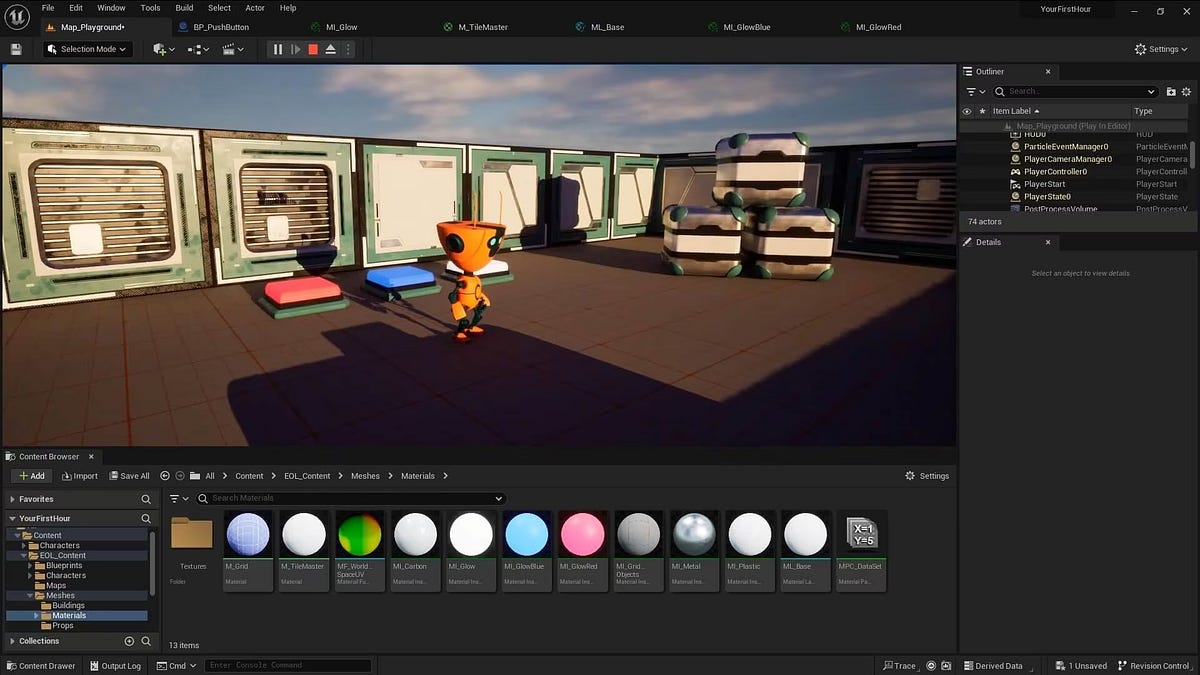Open the Blueprints toolbar icon

tap(193, 49)
